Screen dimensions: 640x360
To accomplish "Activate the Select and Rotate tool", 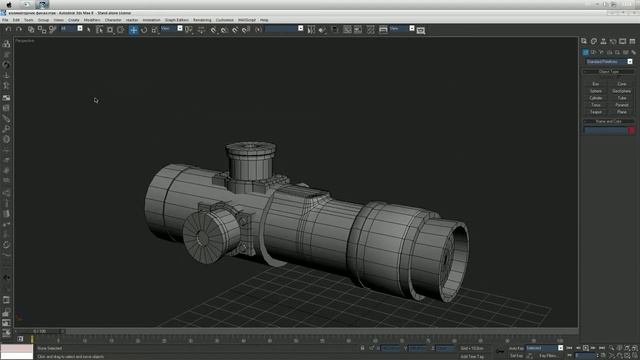I will [144, 30].
